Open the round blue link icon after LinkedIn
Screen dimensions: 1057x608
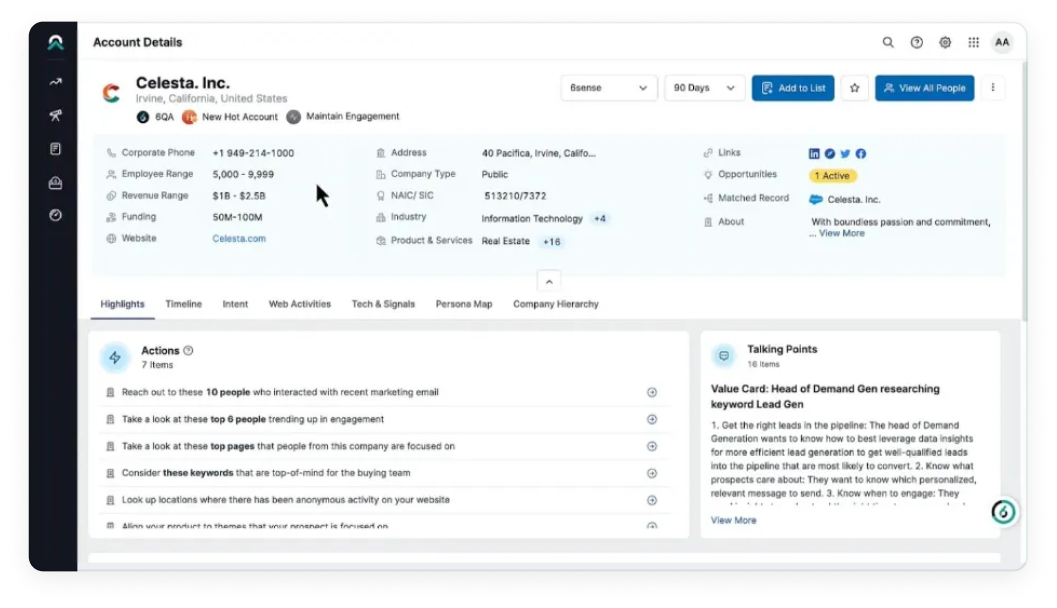click(829, 154)
